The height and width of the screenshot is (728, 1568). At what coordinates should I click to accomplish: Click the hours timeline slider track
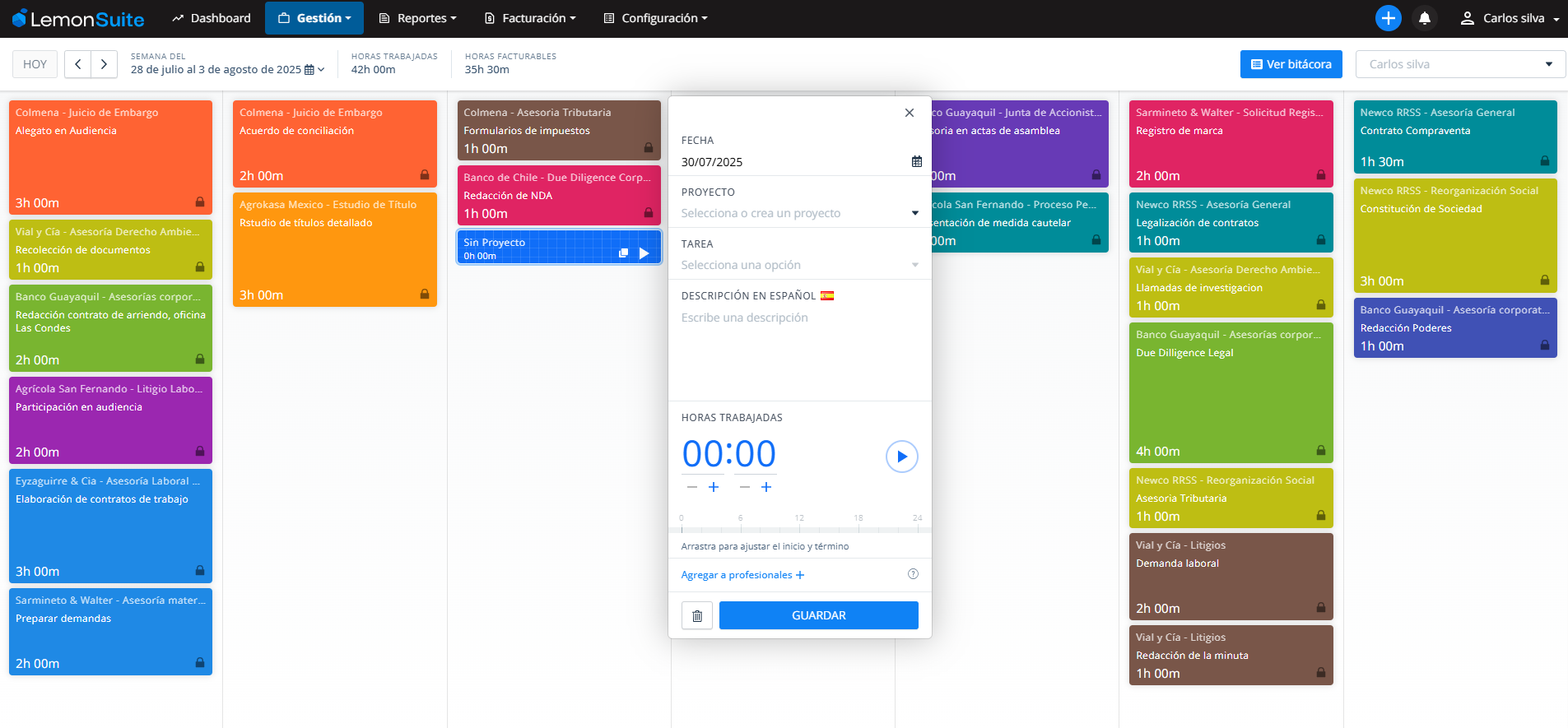pos(798,530)
